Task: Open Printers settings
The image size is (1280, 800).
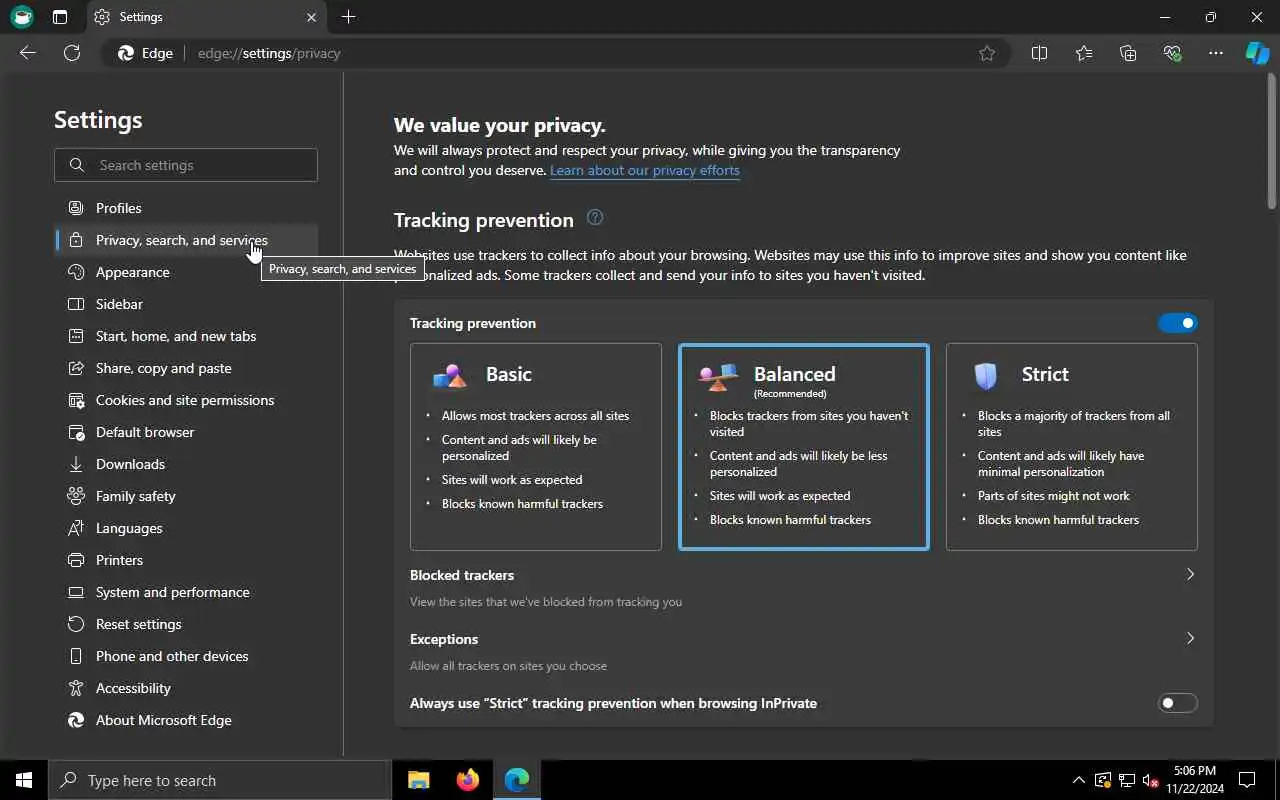Action: click(186, 560)
